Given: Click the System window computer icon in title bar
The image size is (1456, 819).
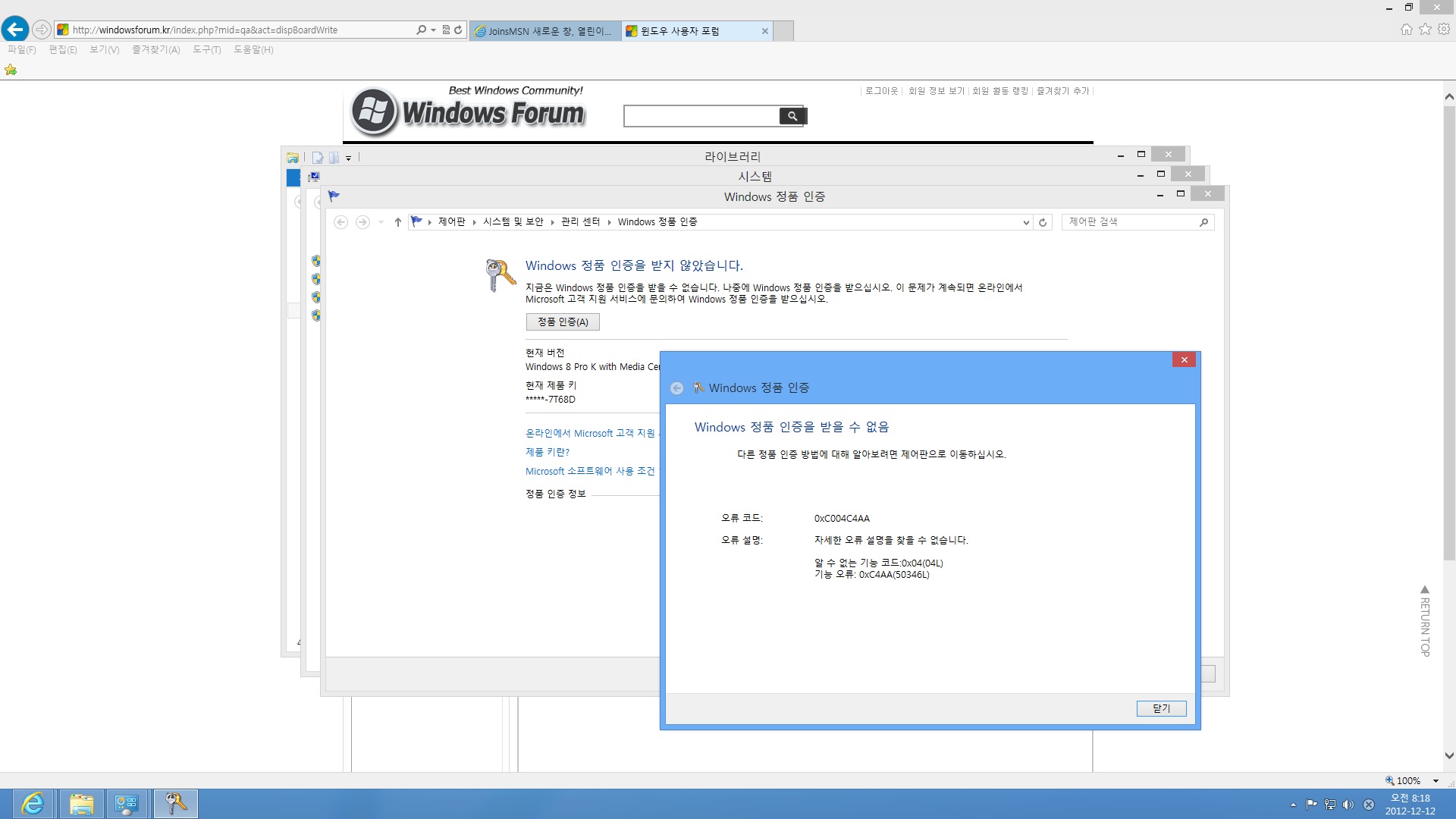Looking at the screenshot, I should click(314, 177).
